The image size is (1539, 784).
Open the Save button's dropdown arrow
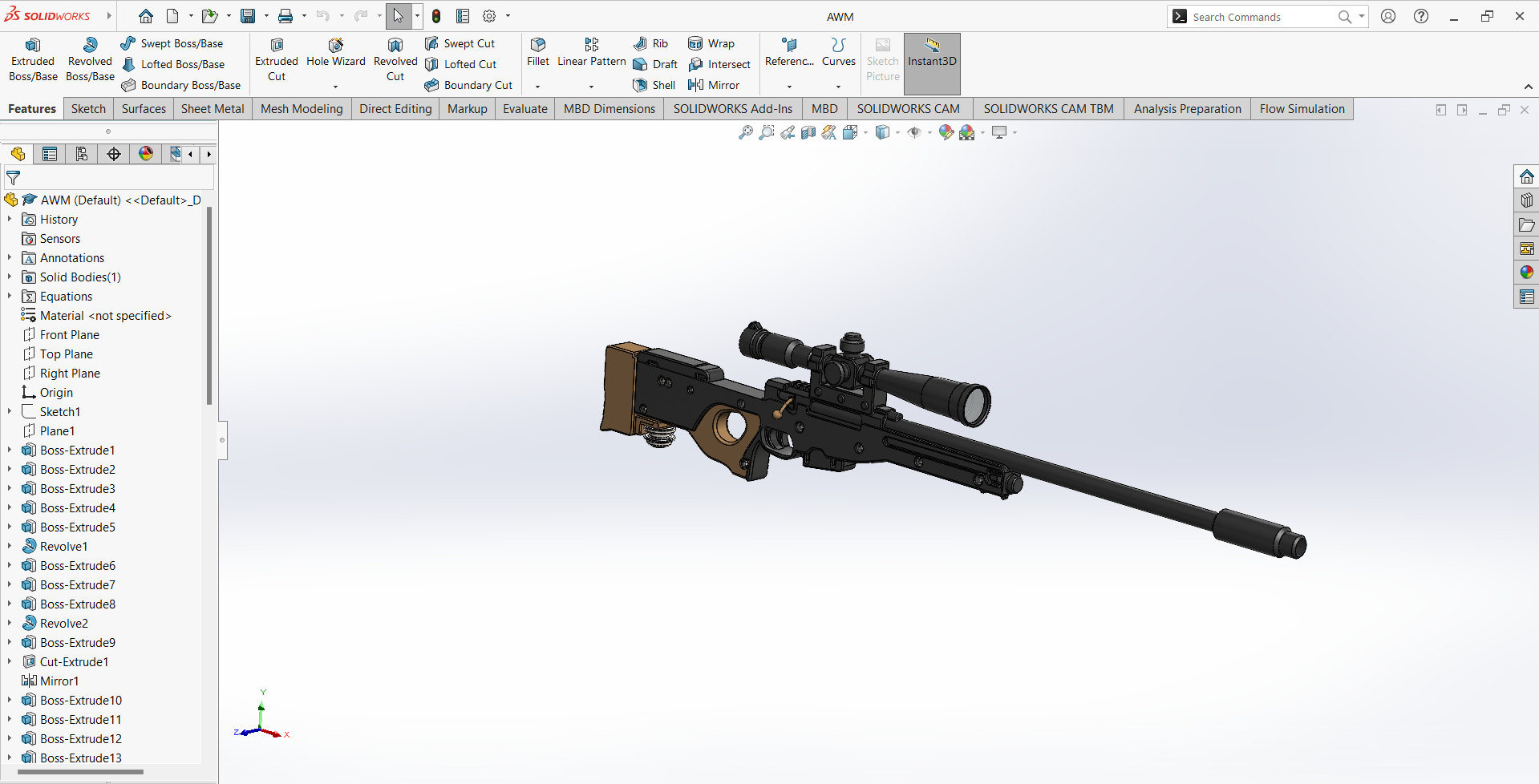pyautogui.click(x=266, y=16)
